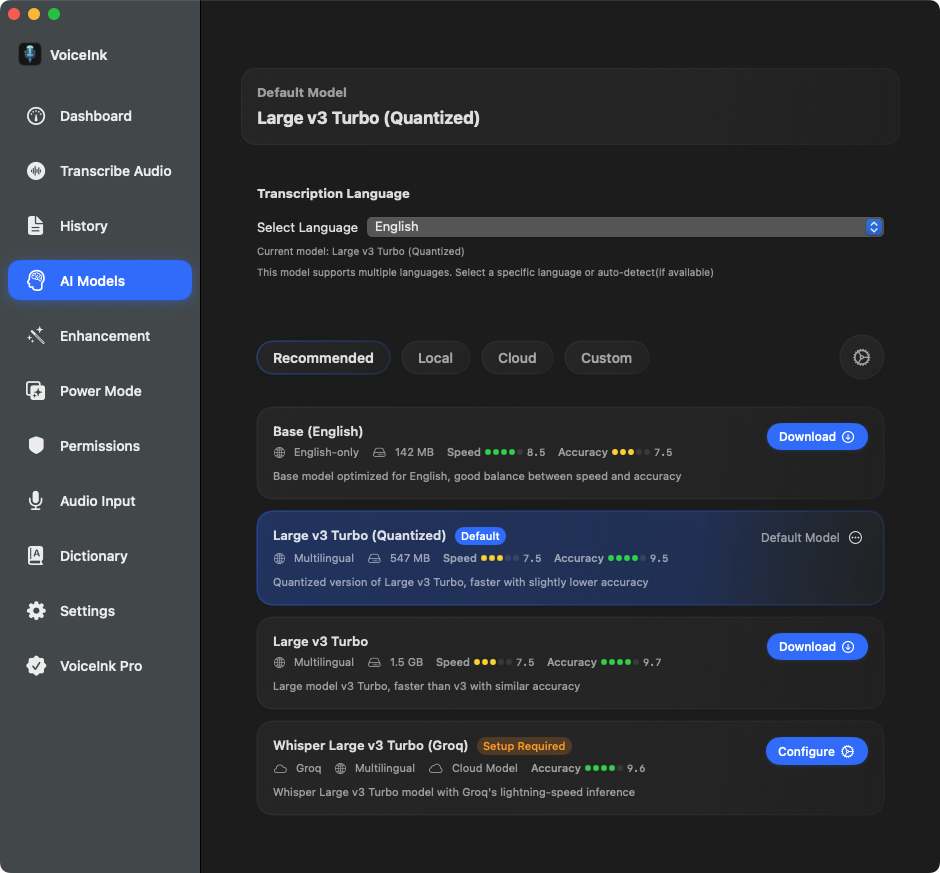Switch to the Cloud models tab
The height and width of the screenshot is (873, 940).
517,358
